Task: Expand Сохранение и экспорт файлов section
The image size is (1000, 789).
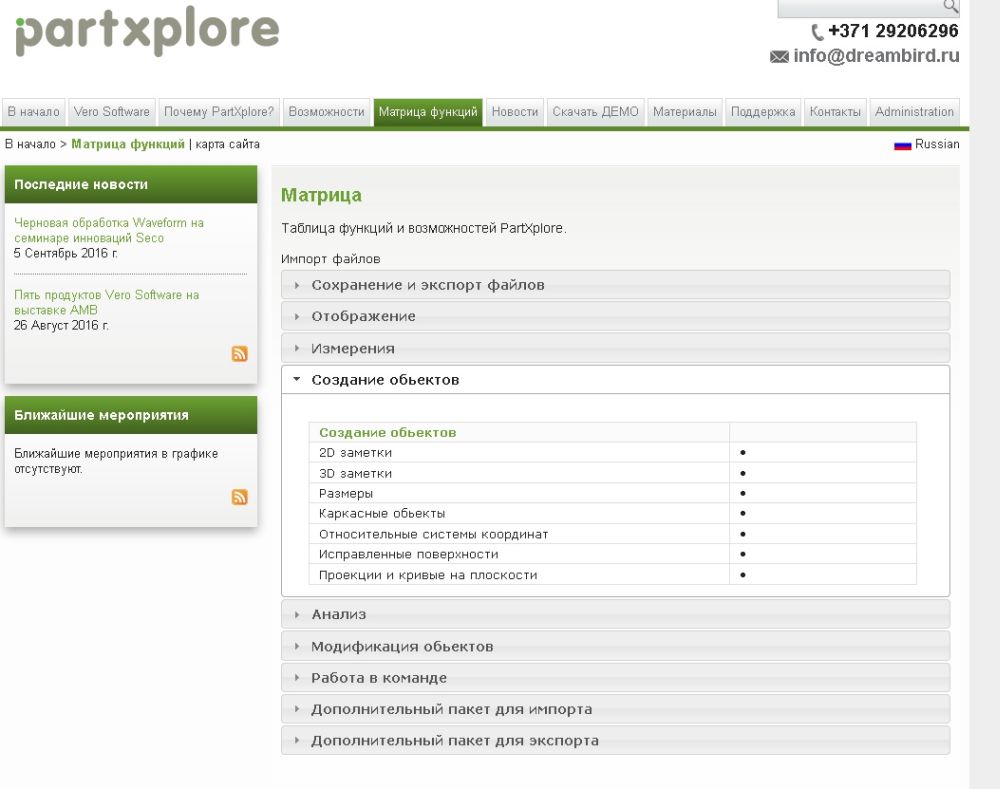Action: (615, 285)
